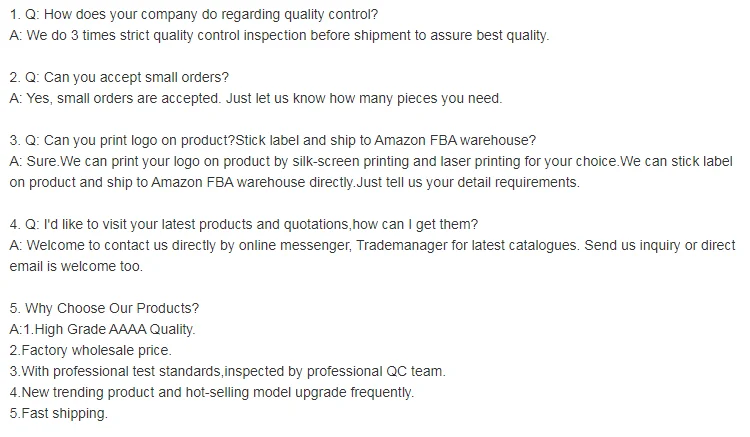Click the answer about 3 times inspection
This screenshot has height=437, width=750.
279,35
